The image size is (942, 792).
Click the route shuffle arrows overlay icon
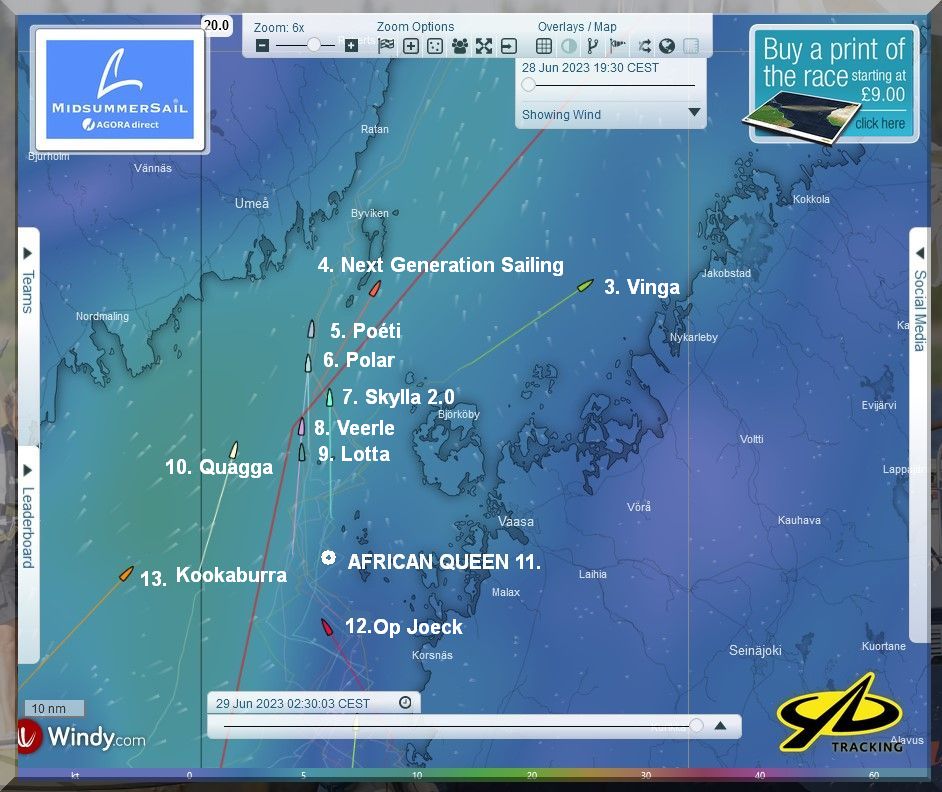pos(644,45)
